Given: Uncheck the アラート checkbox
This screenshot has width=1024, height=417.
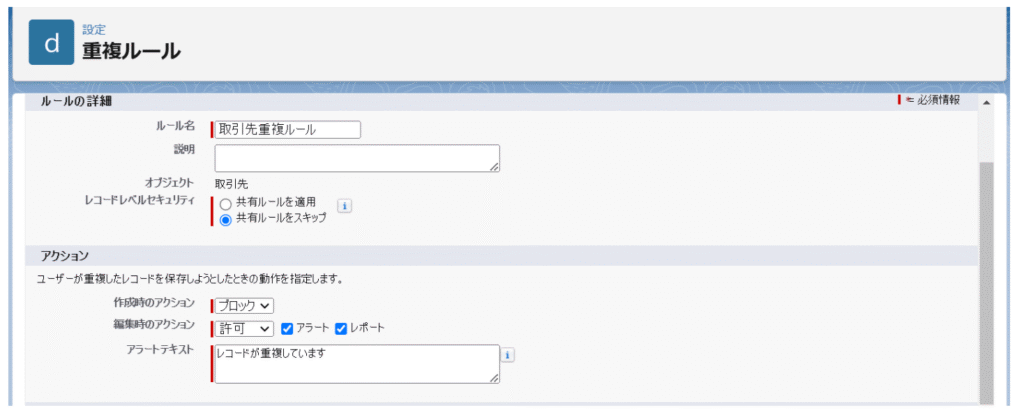Looking at the screenshot, I should point(287,328).
